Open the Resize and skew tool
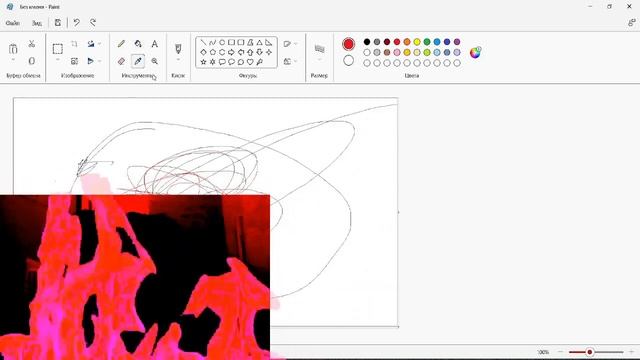The width and height of the screenshot is (640, 360). click(74, 61)
